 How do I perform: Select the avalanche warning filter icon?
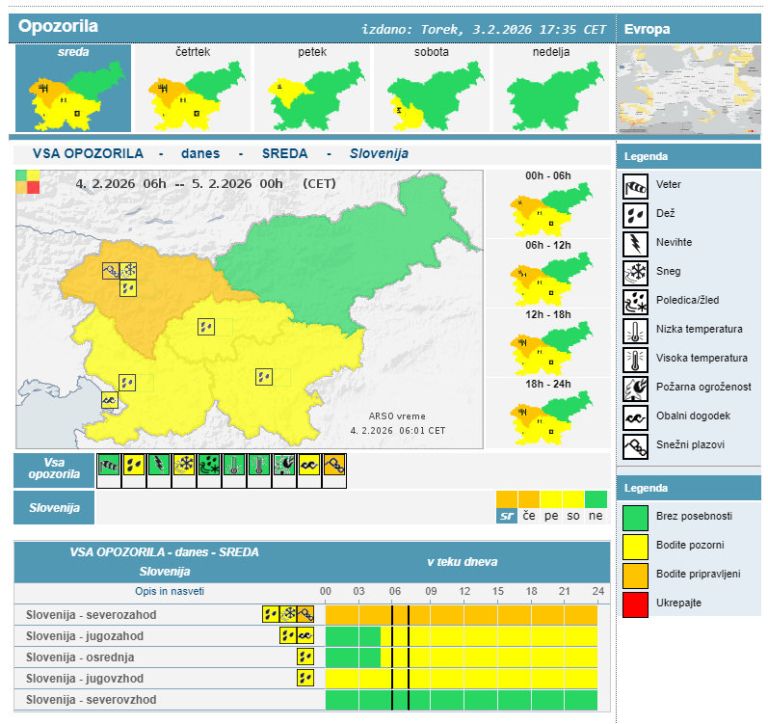point(335,465)
